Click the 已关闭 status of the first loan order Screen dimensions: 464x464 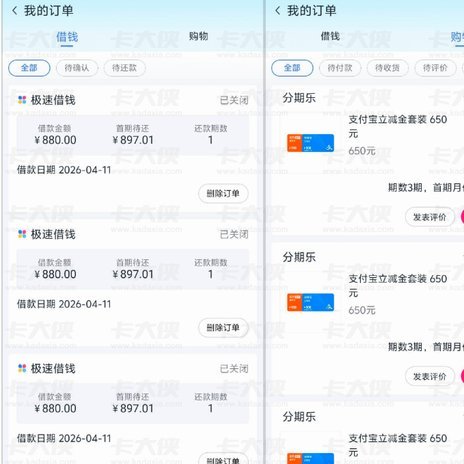[234, 100]
